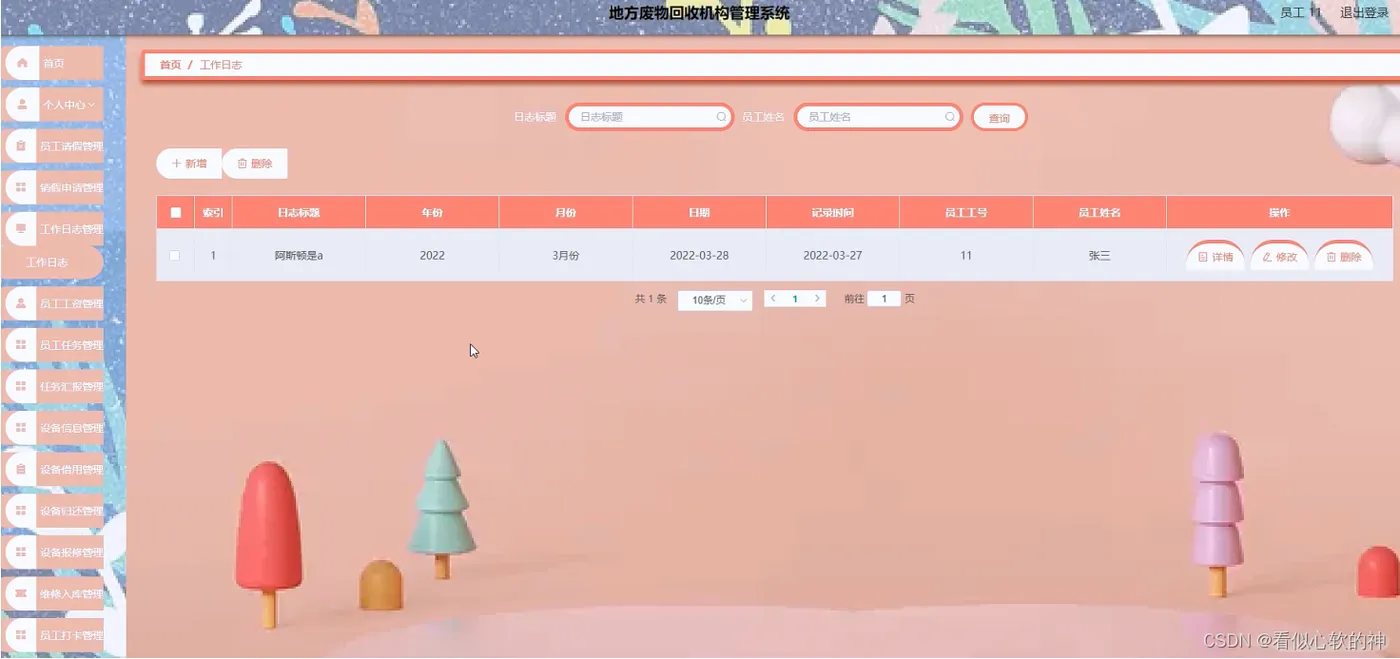Click the magnifier icon in 日志标题 search box

(x=721, y=117)
